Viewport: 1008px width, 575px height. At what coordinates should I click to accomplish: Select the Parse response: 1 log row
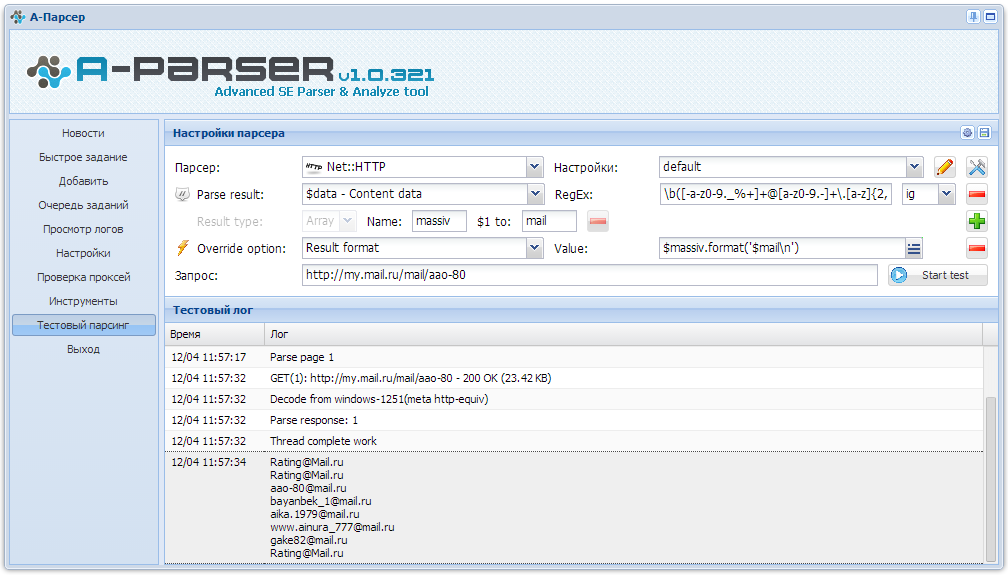tap(574, 421)
